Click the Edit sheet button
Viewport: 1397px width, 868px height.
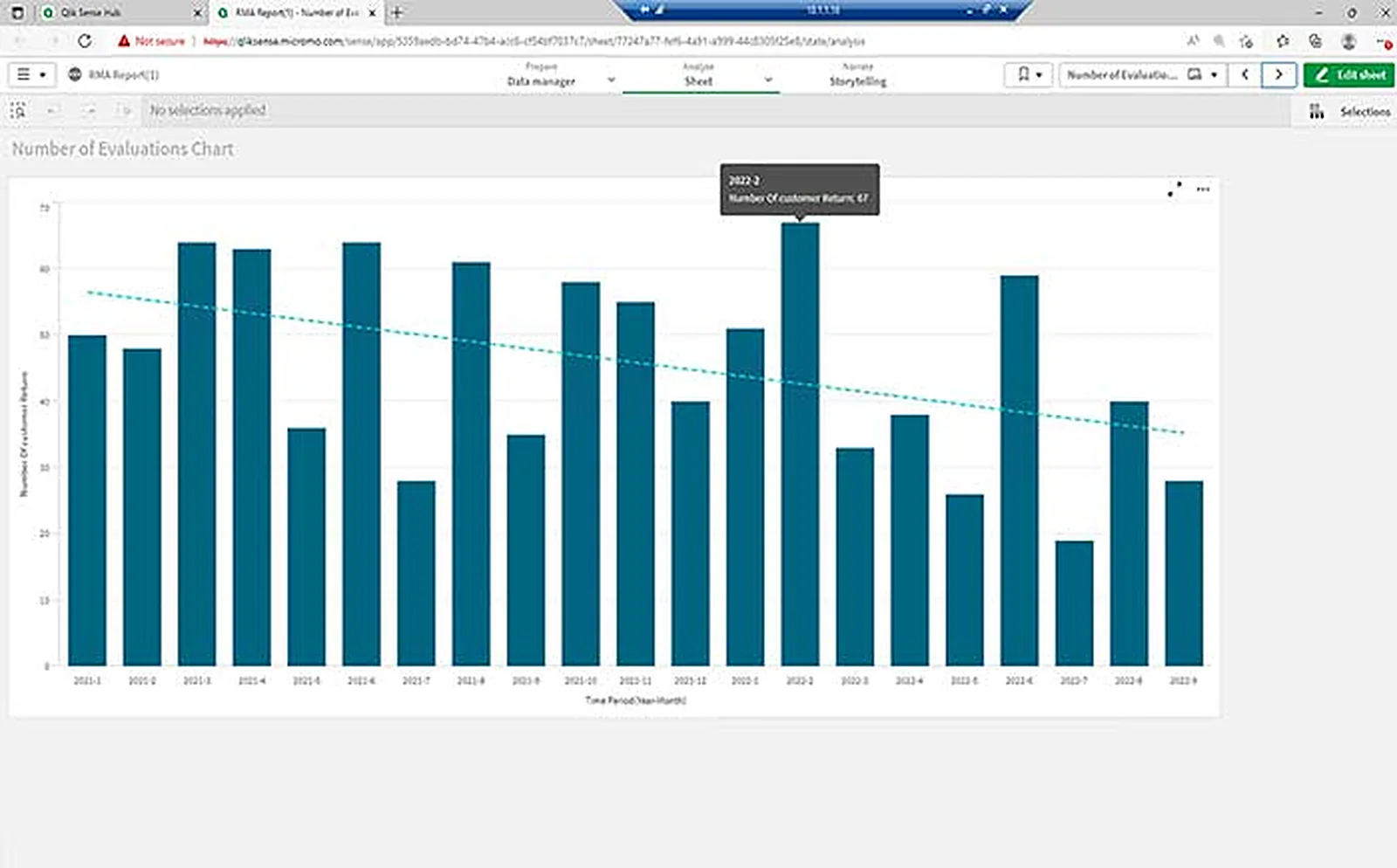point(1349,75)
